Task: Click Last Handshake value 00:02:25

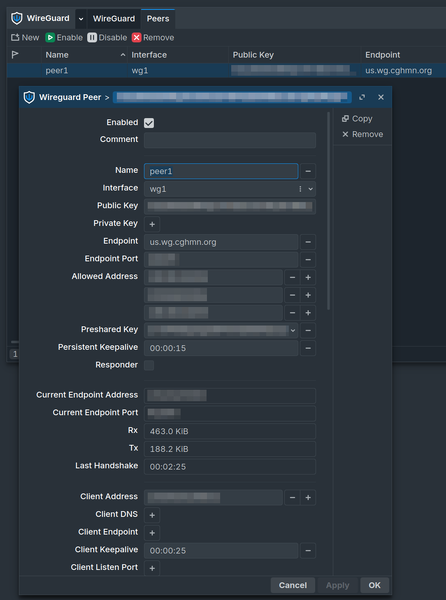Action: (x=230, y=466)
